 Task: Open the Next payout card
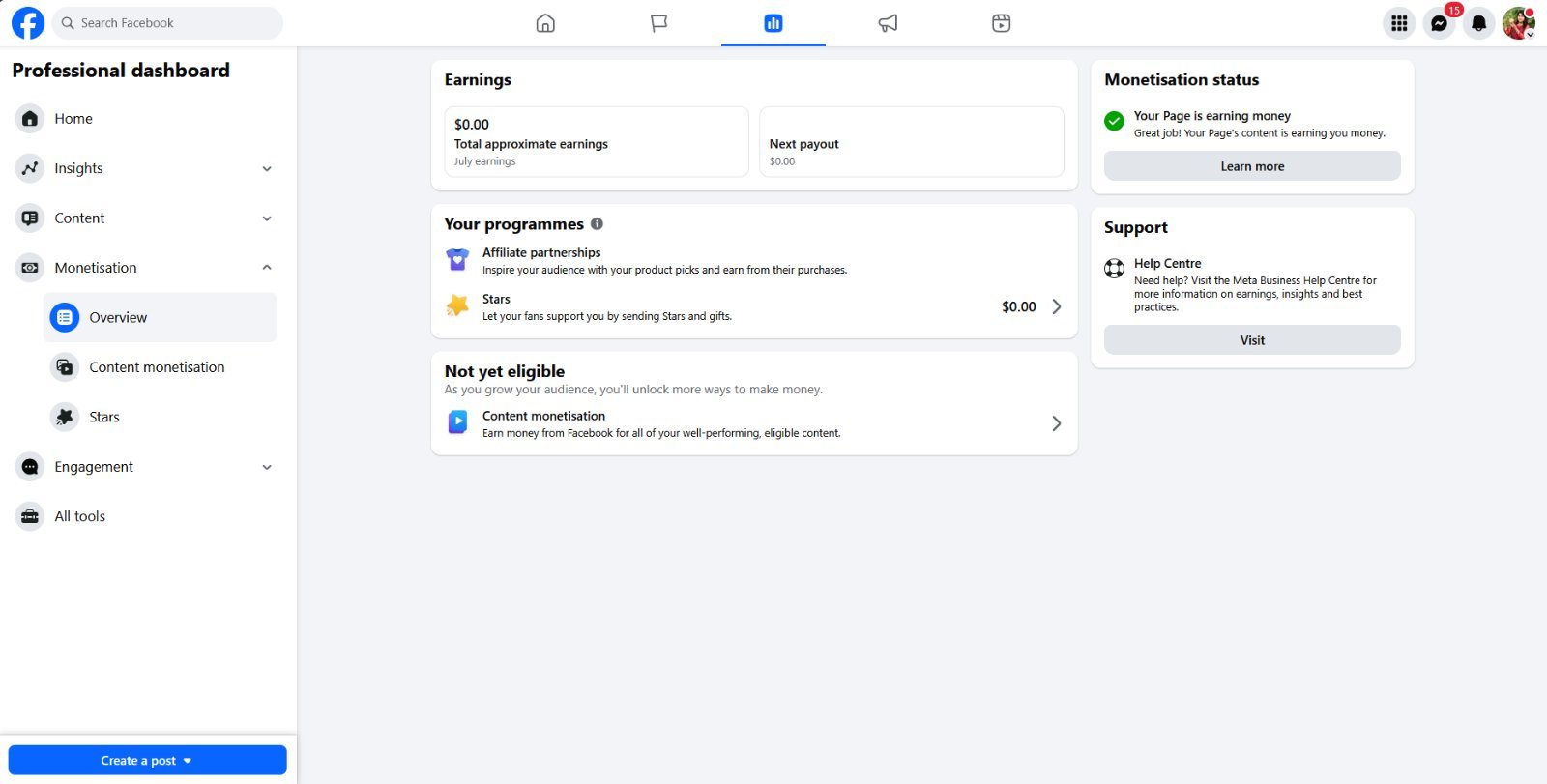[912, 142]
